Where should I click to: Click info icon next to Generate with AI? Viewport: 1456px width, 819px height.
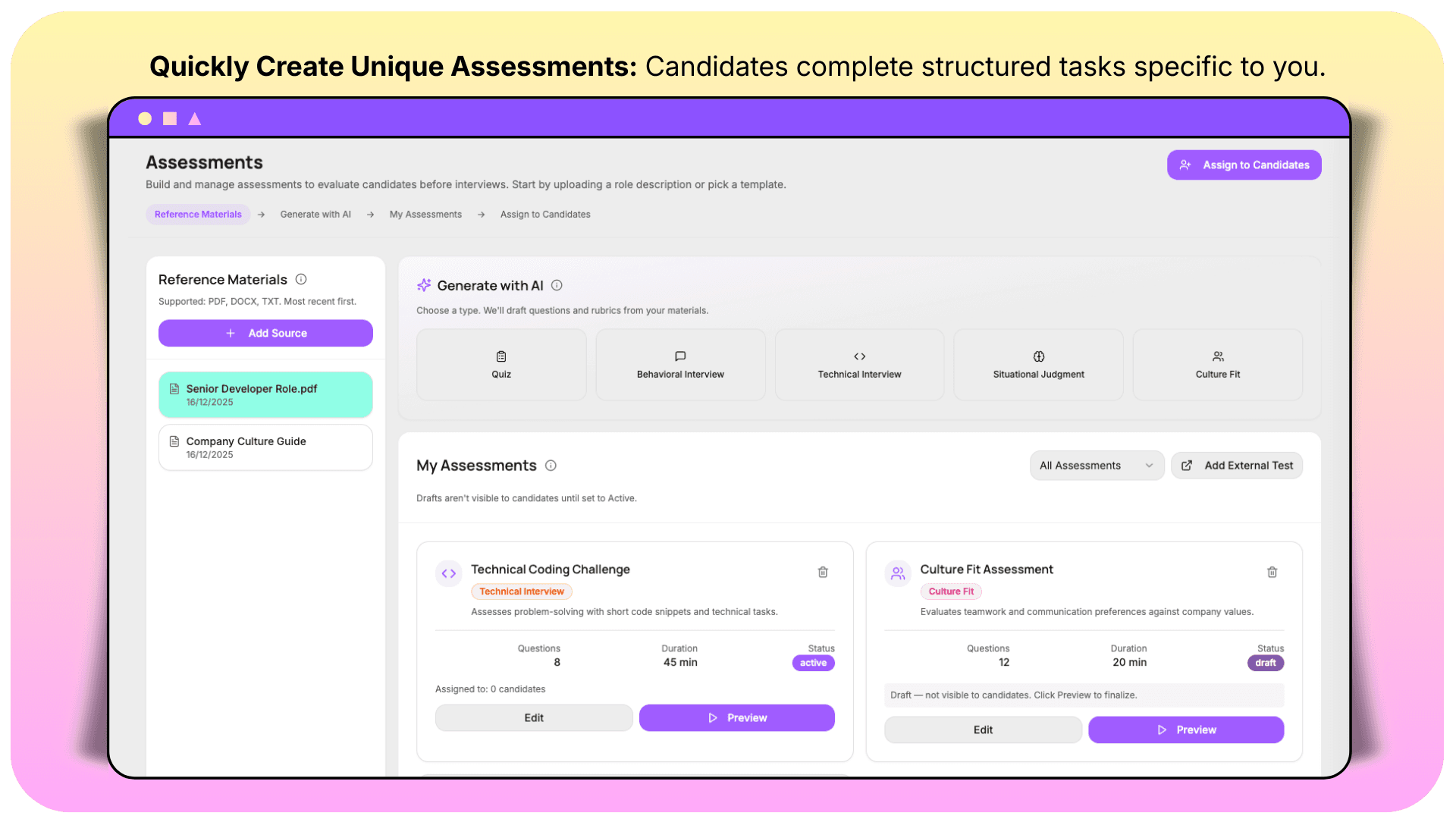[x=557, y=285]
